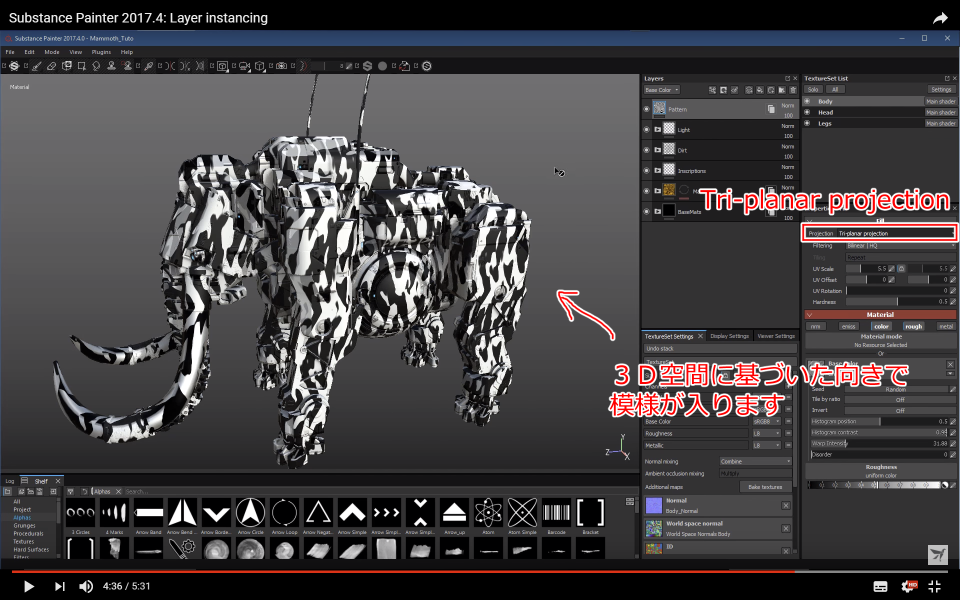
Task: Open the Mode menu
Action: click(52, 52)
